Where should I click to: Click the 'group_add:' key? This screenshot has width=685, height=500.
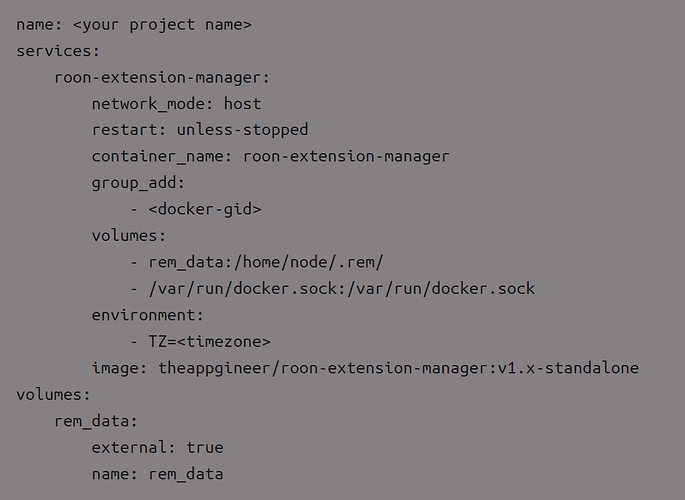click(138, 183)
